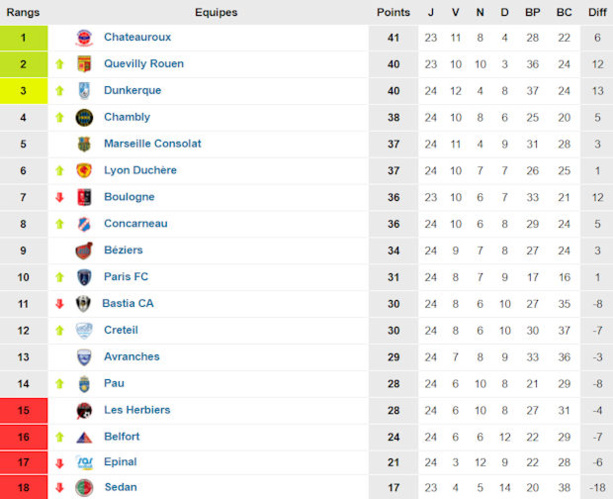Click the Dunkerque club badge
Image resolution: width=613 pixels, height=499 pixels.
(x=85, y=91)
